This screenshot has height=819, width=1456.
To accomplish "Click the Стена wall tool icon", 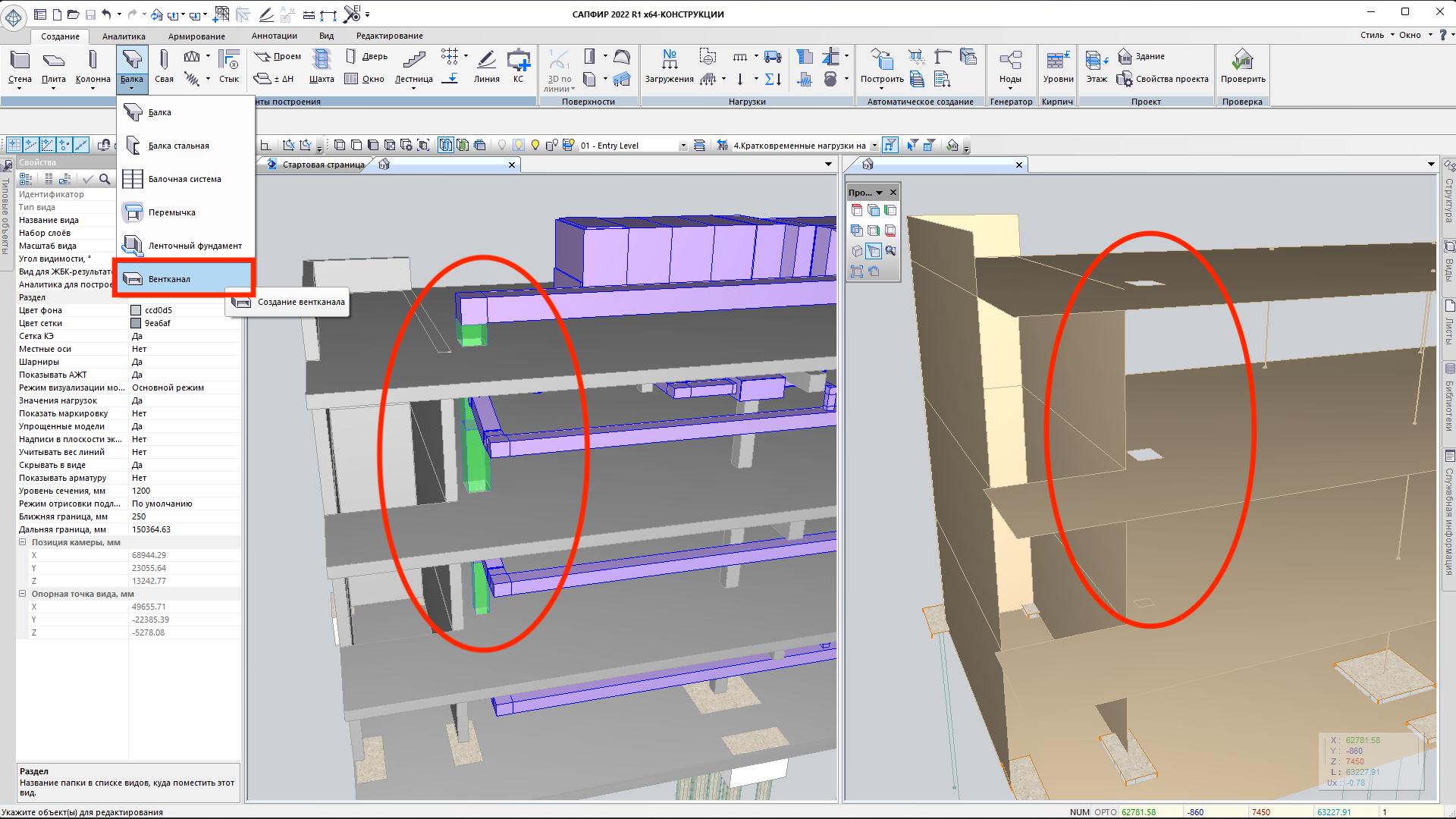I will click(x=20, y=61).
